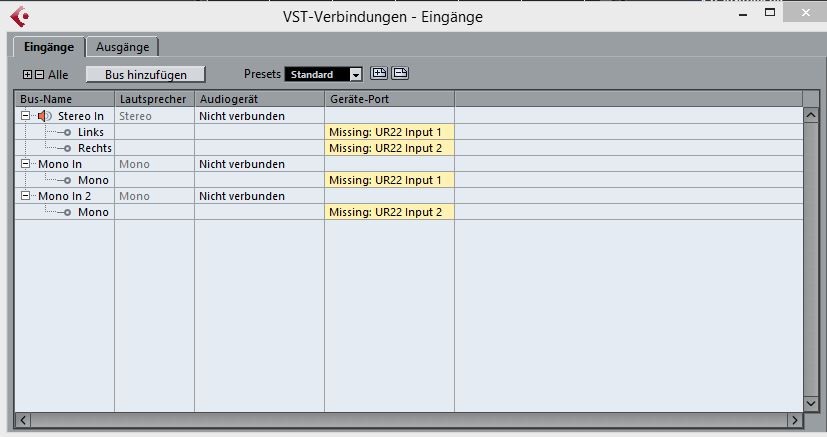
Task: Click the delete preset icon
Action: (x=400, y=73)
